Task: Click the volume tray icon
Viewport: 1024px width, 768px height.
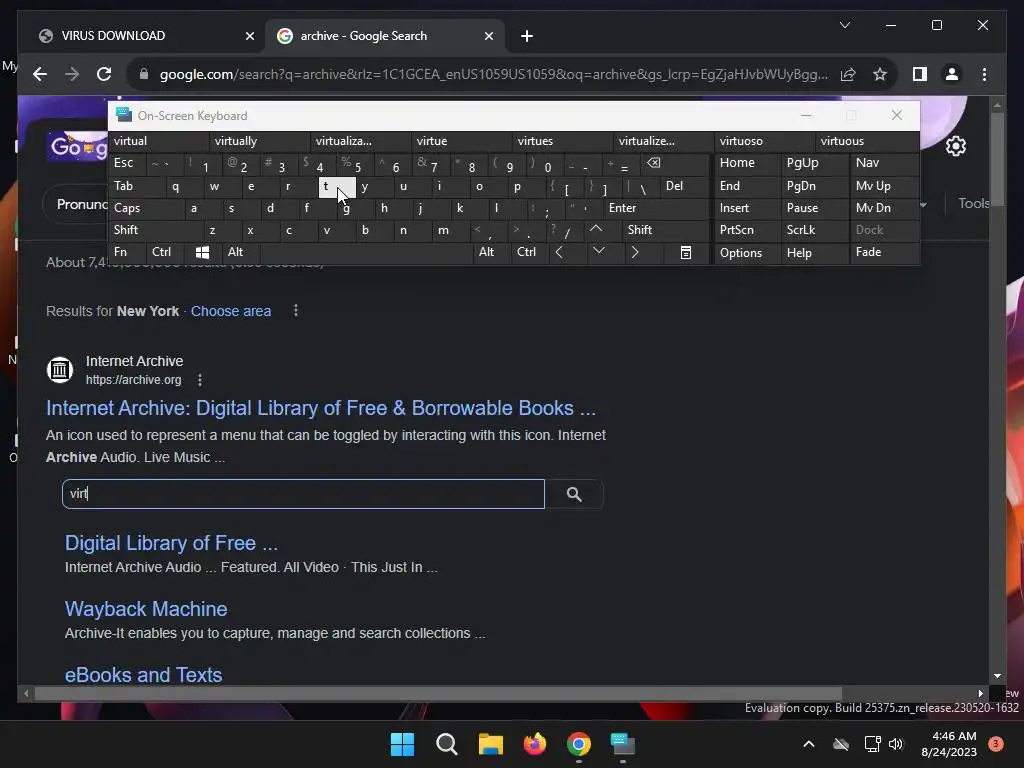Action: pos(896,744)
